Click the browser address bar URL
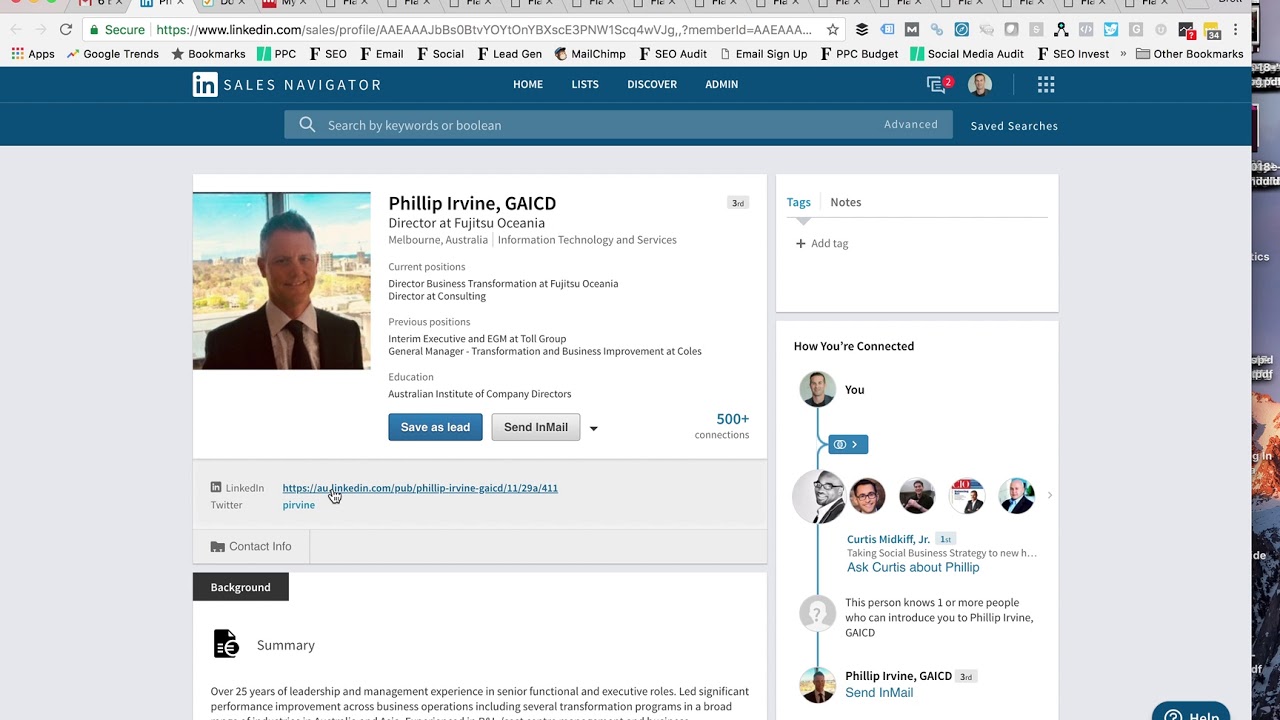 click(x=485, y=30)
